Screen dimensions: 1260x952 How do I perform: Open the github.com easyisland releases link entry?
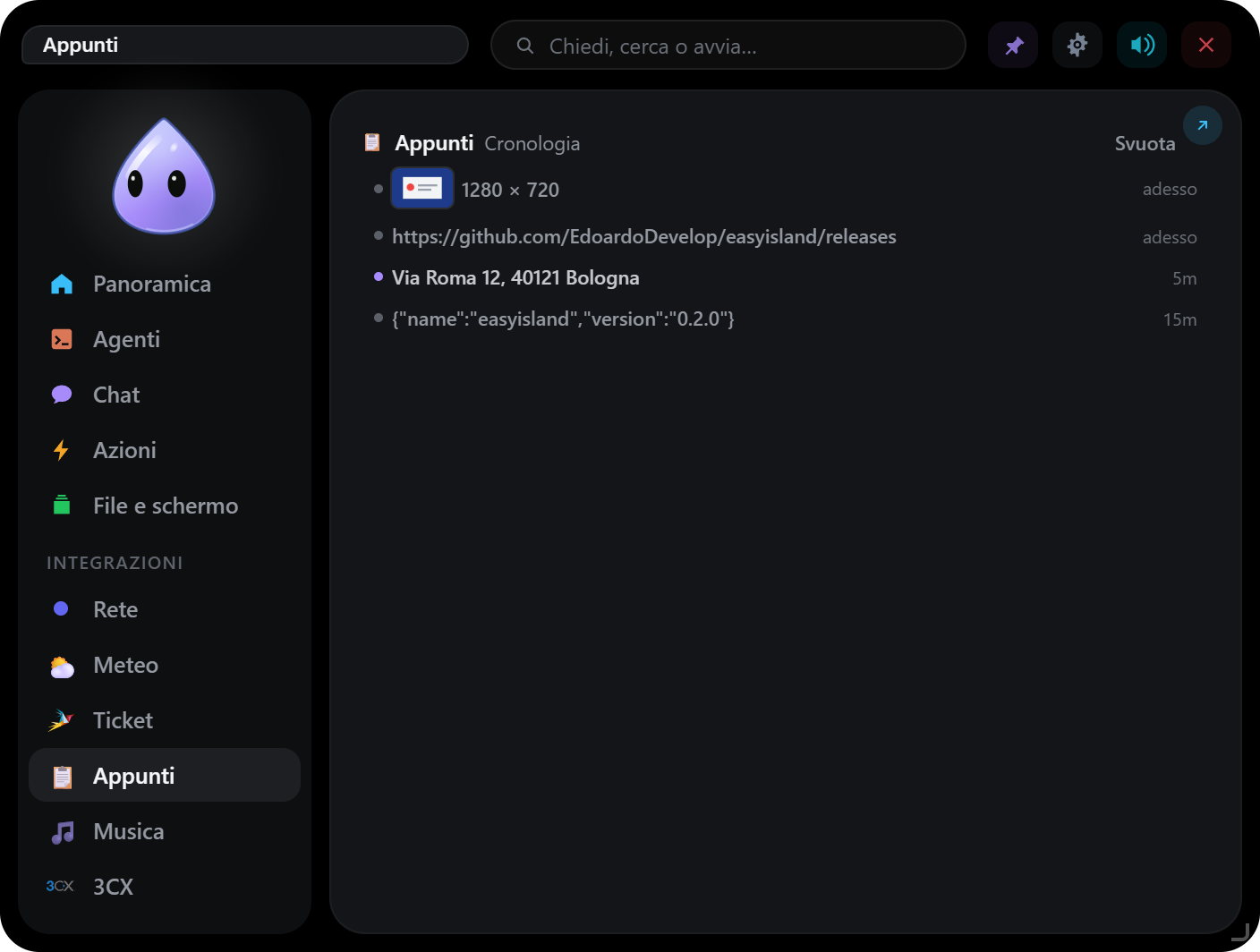[644, 236]
